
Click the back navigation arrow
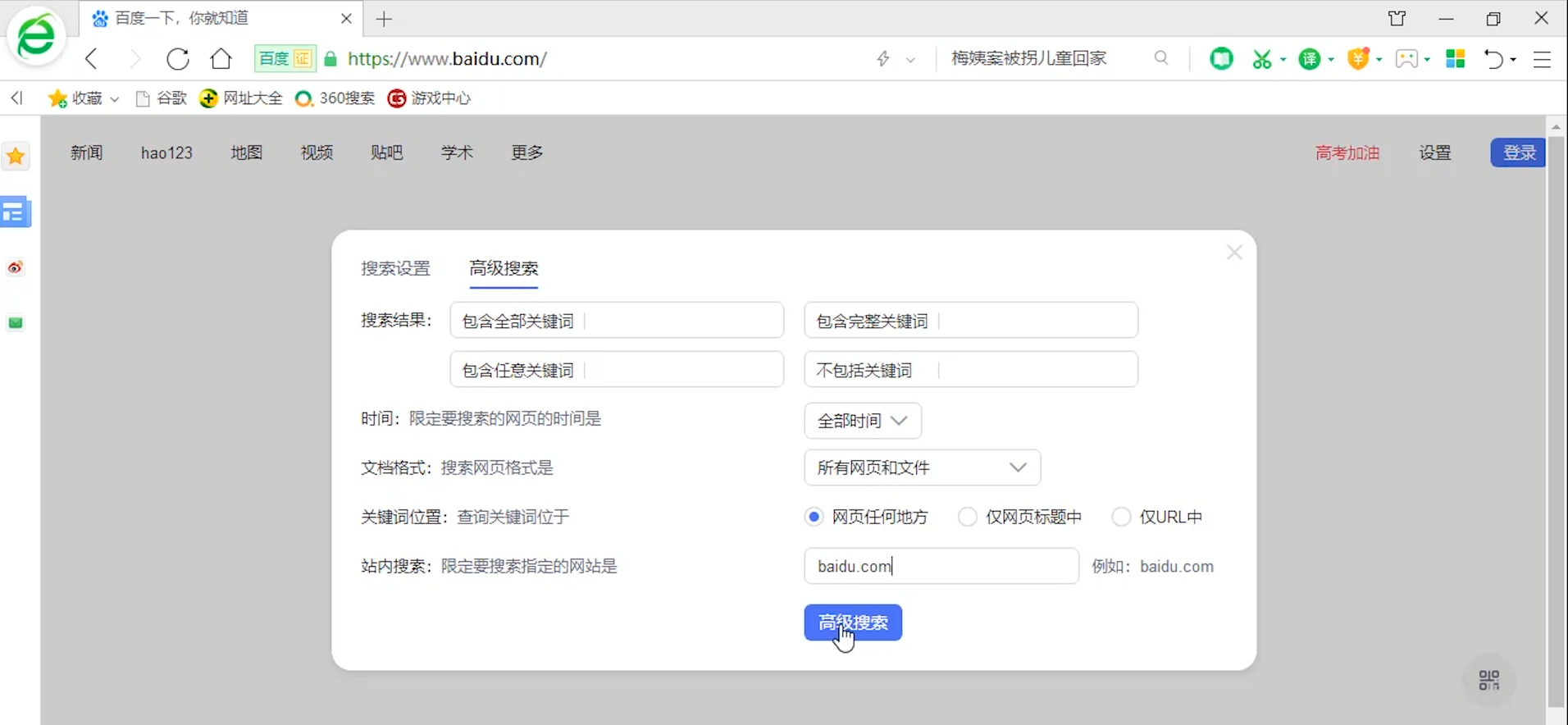(x=92, y=59)
